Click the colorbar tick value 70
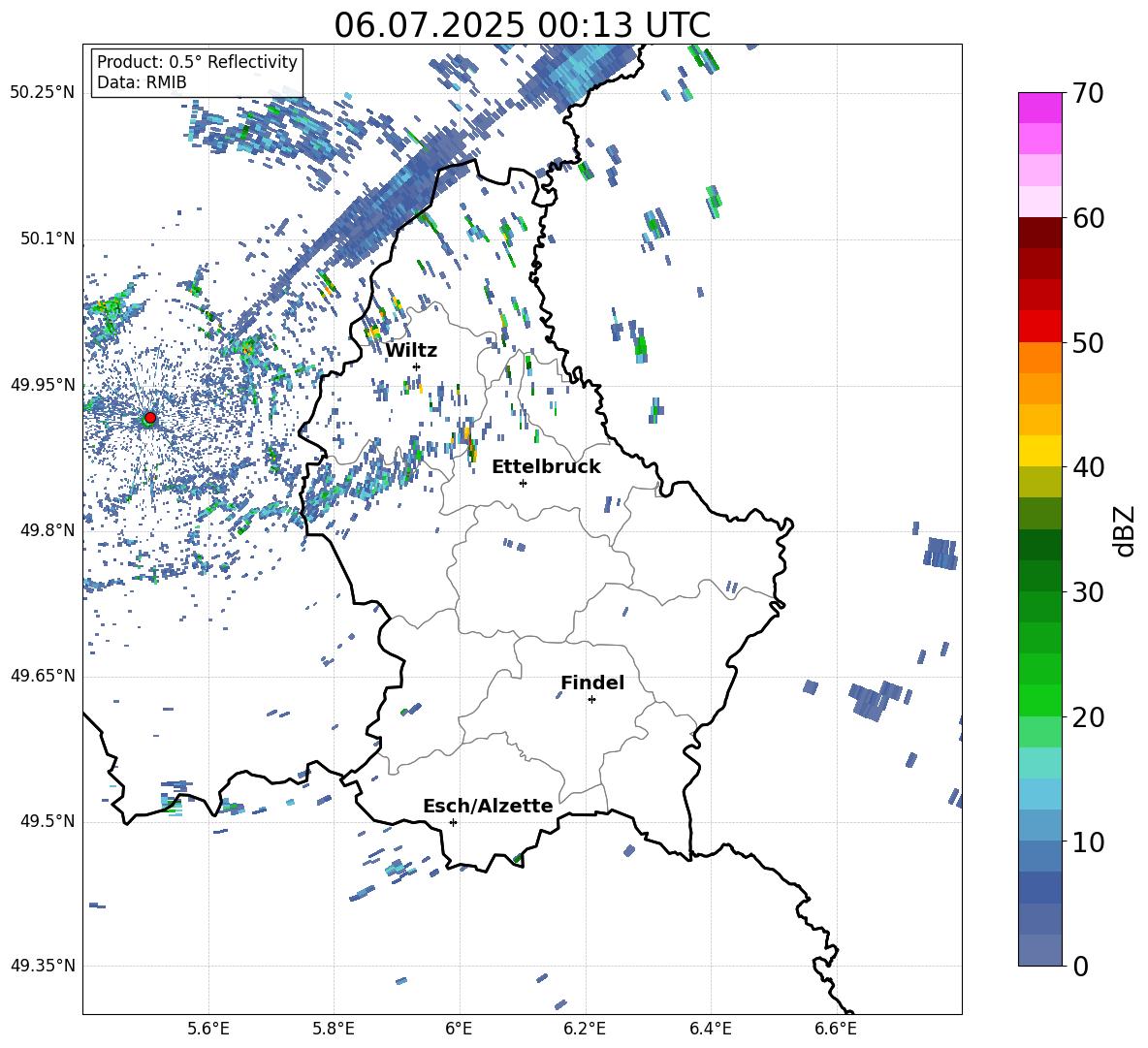 (x=1088, y=94)
